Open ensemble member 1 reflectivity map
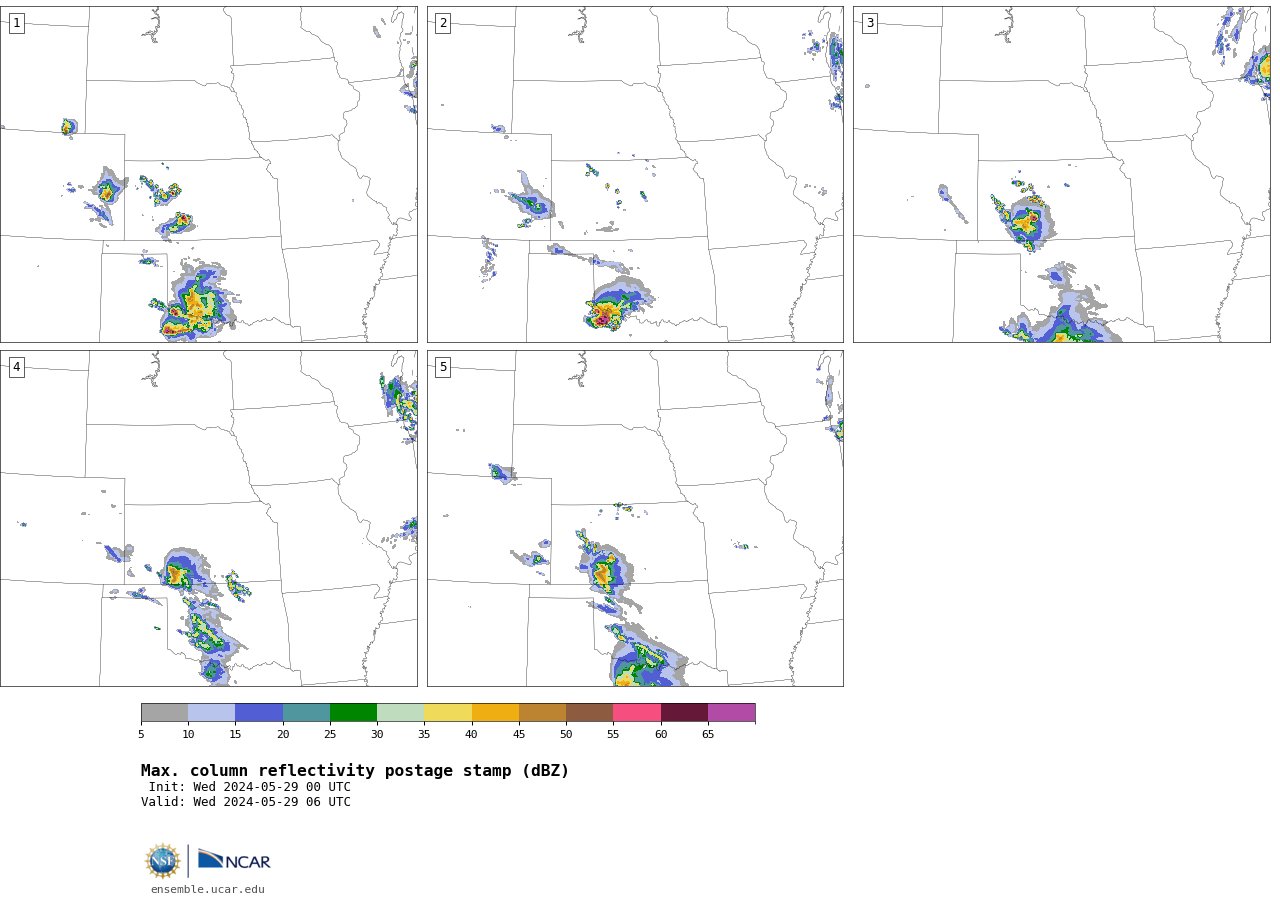1280x901 pixels. point(209,175)
